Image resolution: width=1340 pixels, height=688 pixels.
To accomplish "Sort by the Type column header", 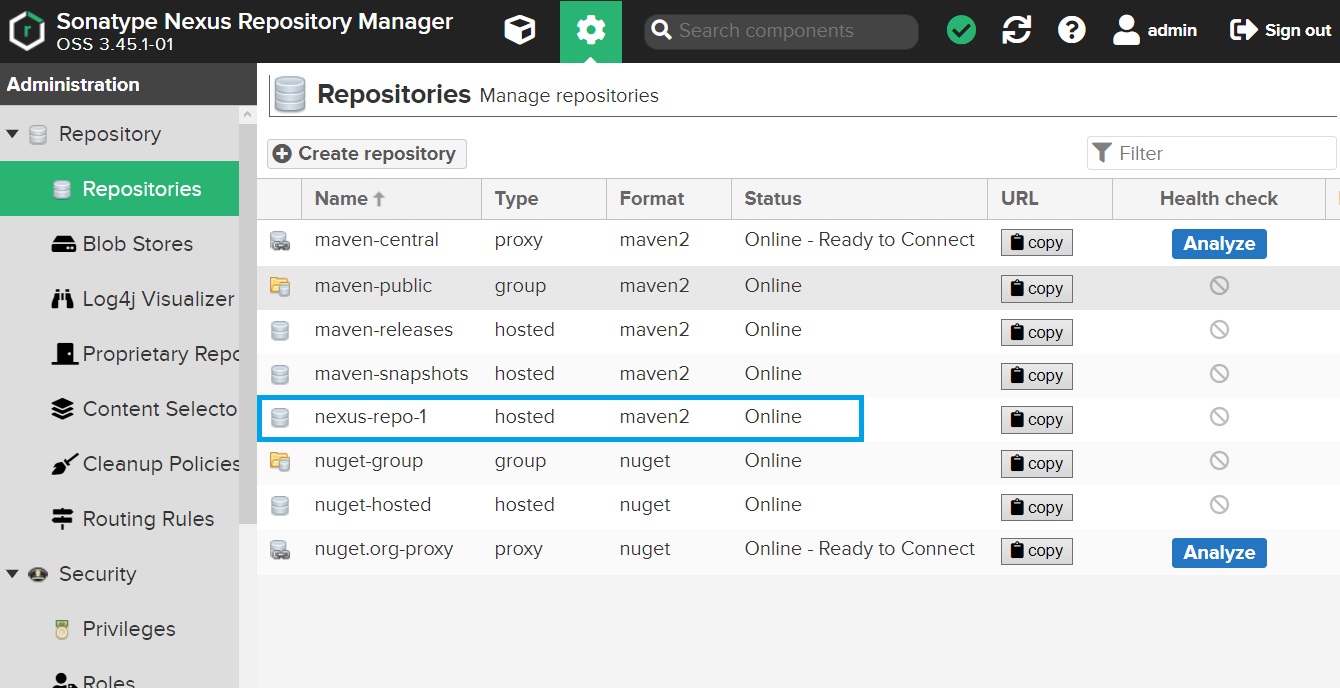I will click(x=544, y=199).
